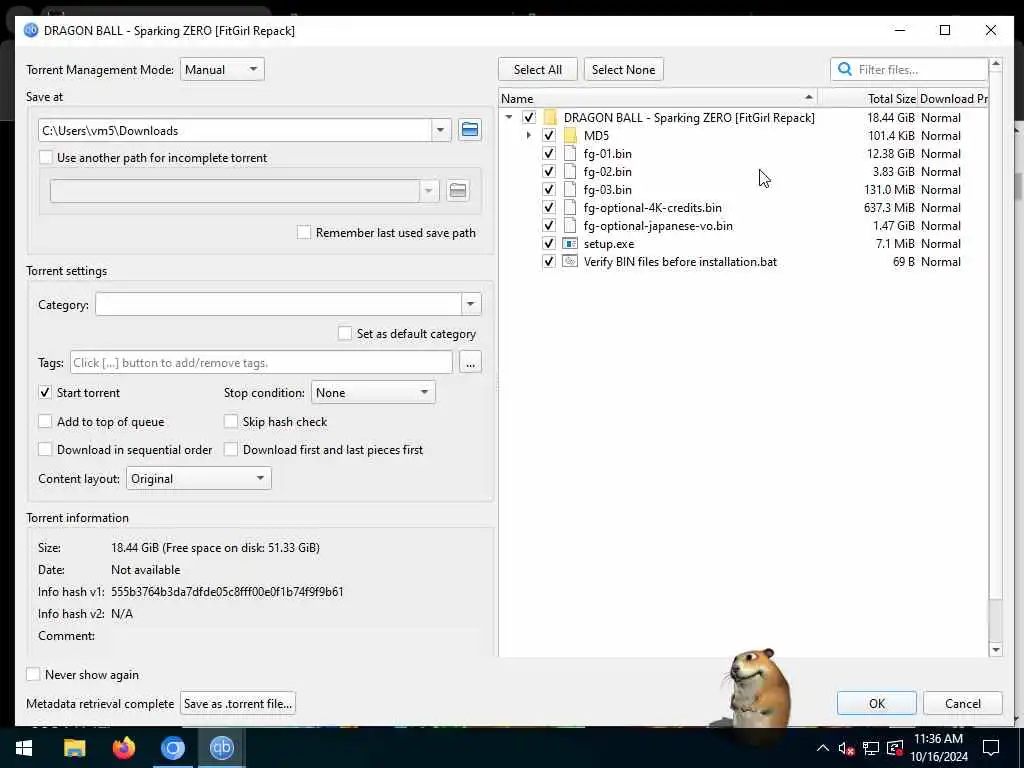Uncheck fg-optional-japanese-vo.bin file checkbox
The height and width of the screenshot is (768, 1024).
tap(549, 225)
